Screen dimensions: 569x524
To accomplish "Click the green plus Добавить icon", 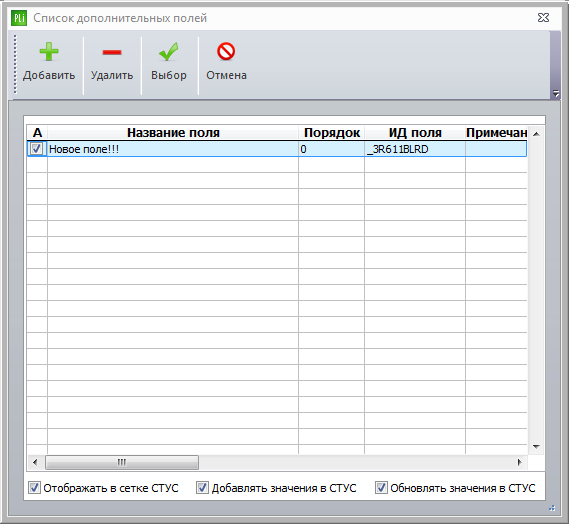I will click(x=49, y=52).
